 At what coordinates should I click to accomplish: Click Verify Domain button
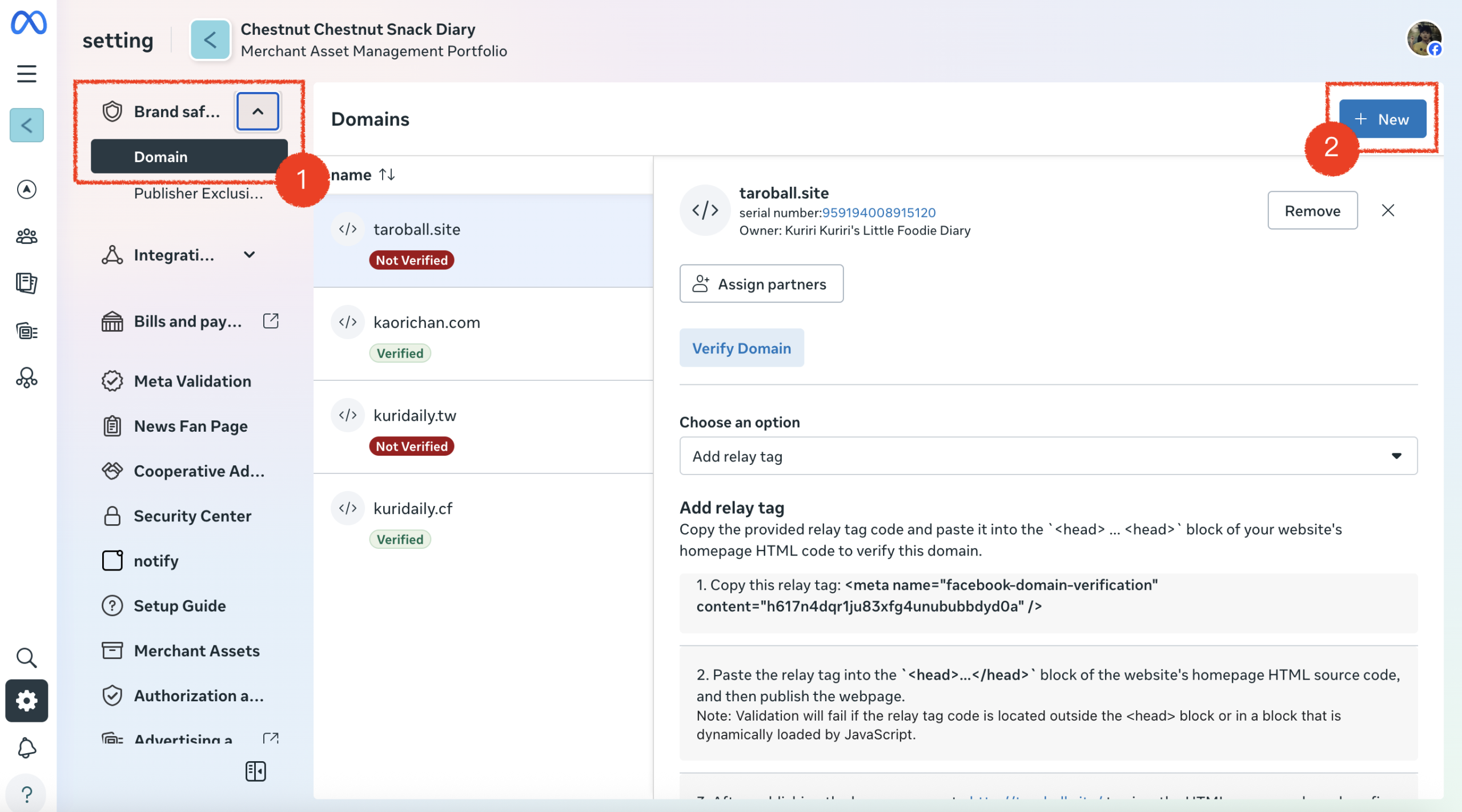741,348
